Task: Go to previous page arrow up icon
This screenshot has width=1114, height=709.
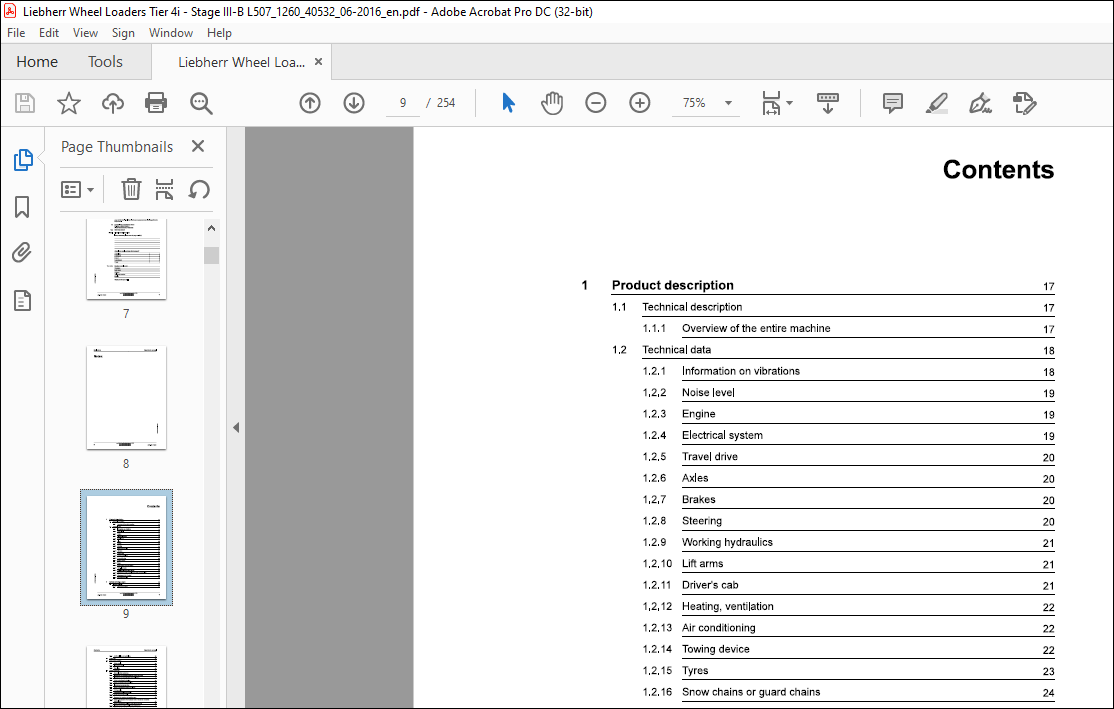Action: coord(310,103)
